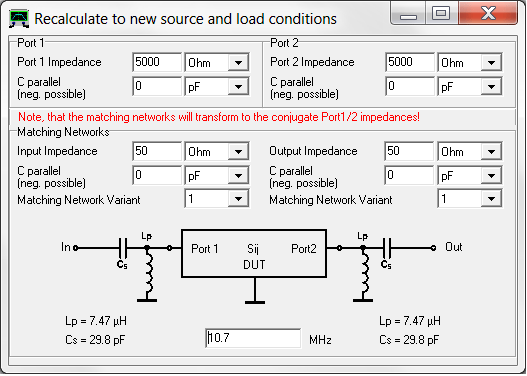
Task: Click the Output Impedance label
Action: pos(313,151)
